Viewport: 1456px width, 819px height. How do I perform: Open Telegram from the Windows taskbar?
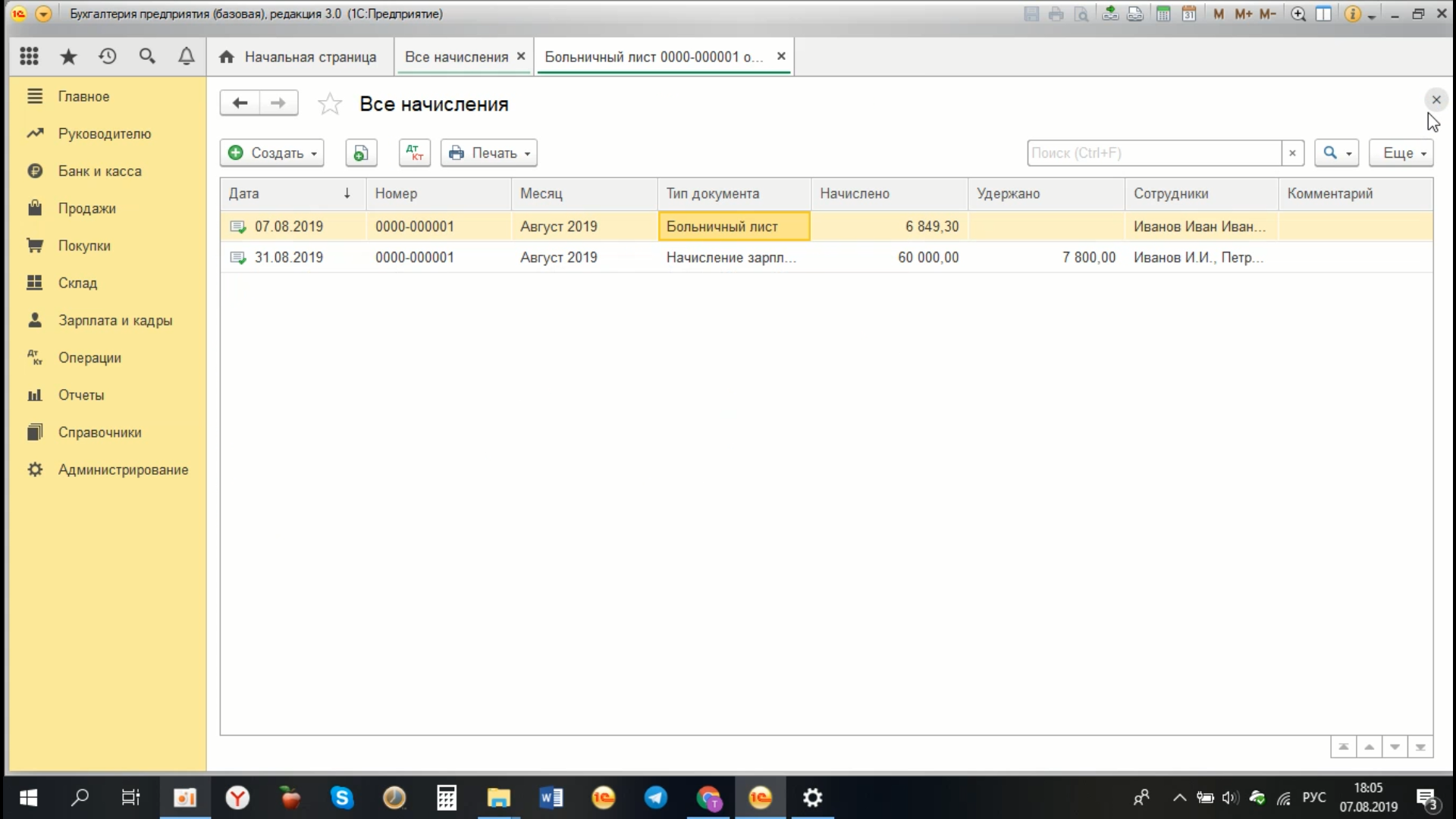point(655,798)
